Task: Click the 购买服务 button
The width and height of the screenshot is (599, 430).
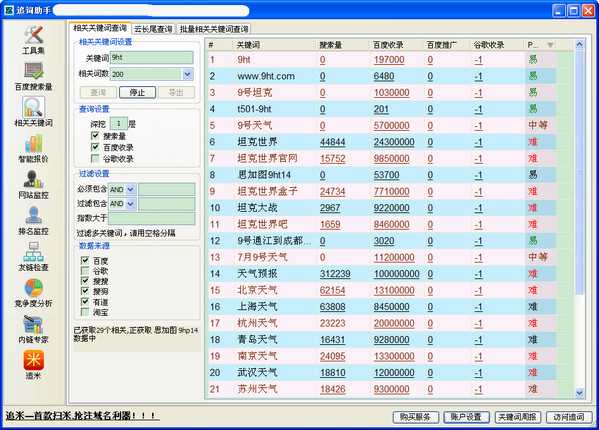Action: (415, 417)
